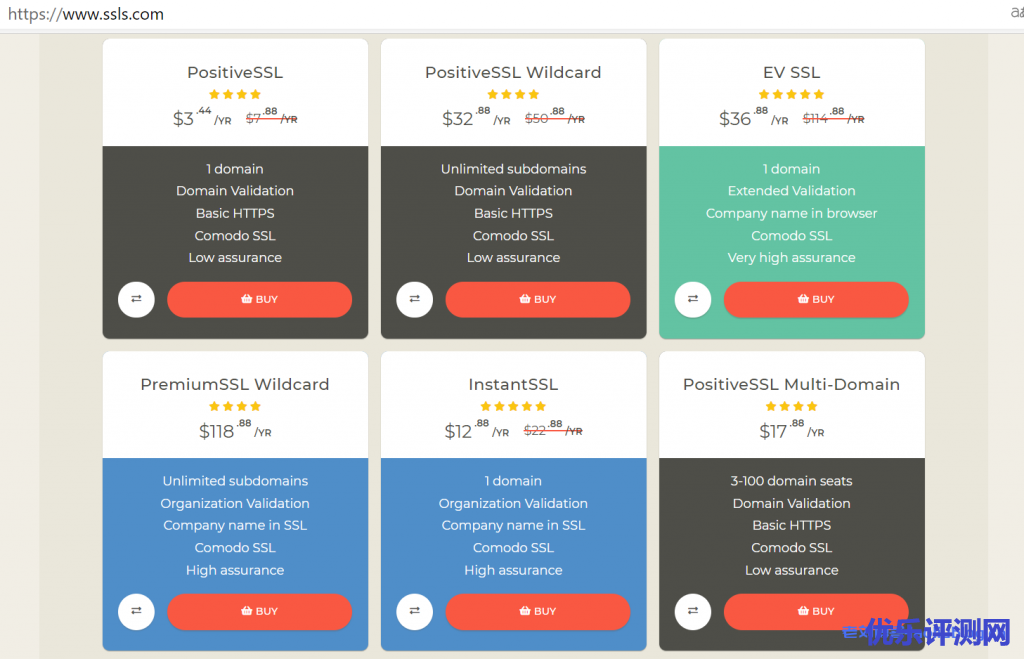Buy the InstantSSL certificate
This screenshot has height=659, width=1024.
(x=537, y=611)
